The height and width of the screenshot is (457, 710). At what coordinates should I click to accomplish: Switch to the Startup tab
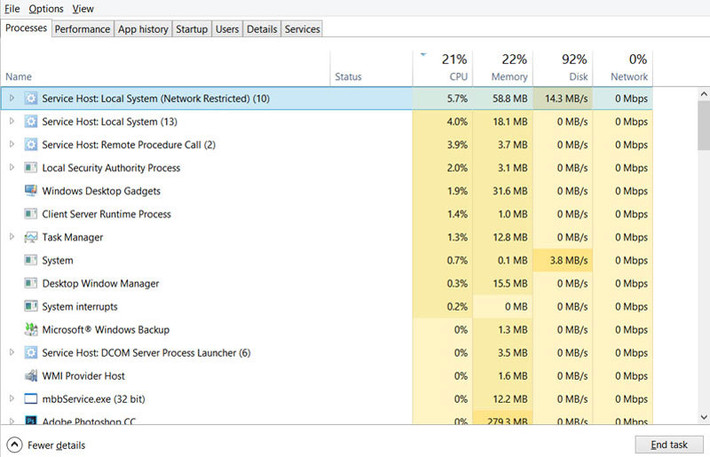click(x=192, y=29)
